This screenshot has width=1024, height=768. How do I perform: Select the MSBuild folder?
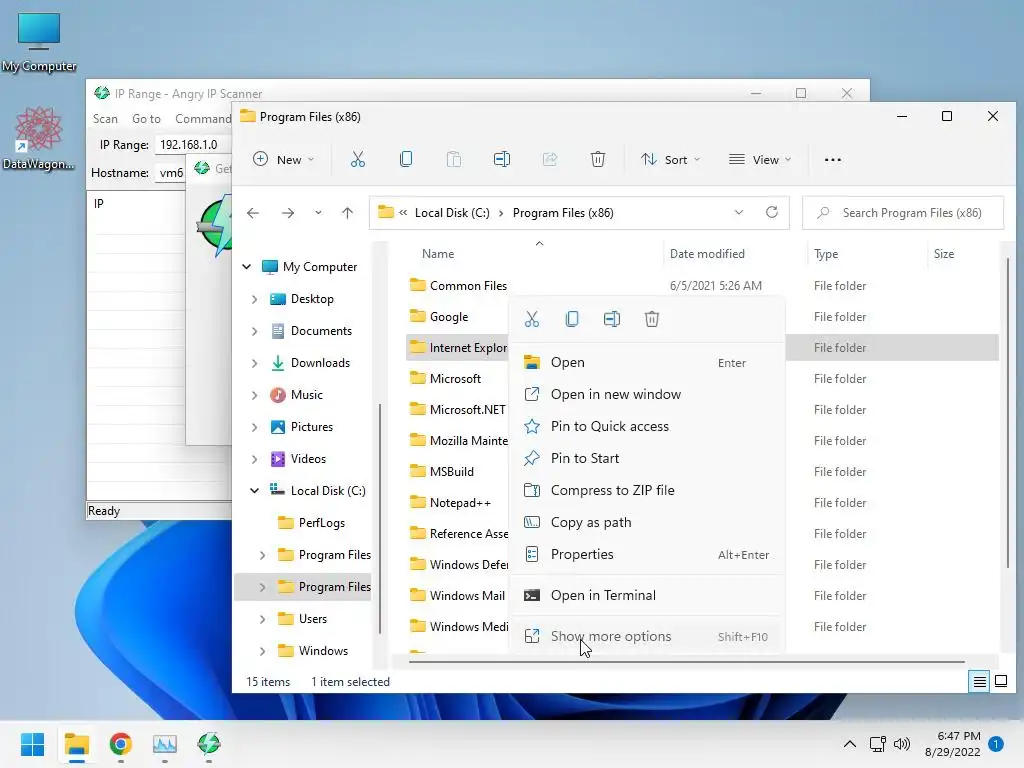coord(451,472)
